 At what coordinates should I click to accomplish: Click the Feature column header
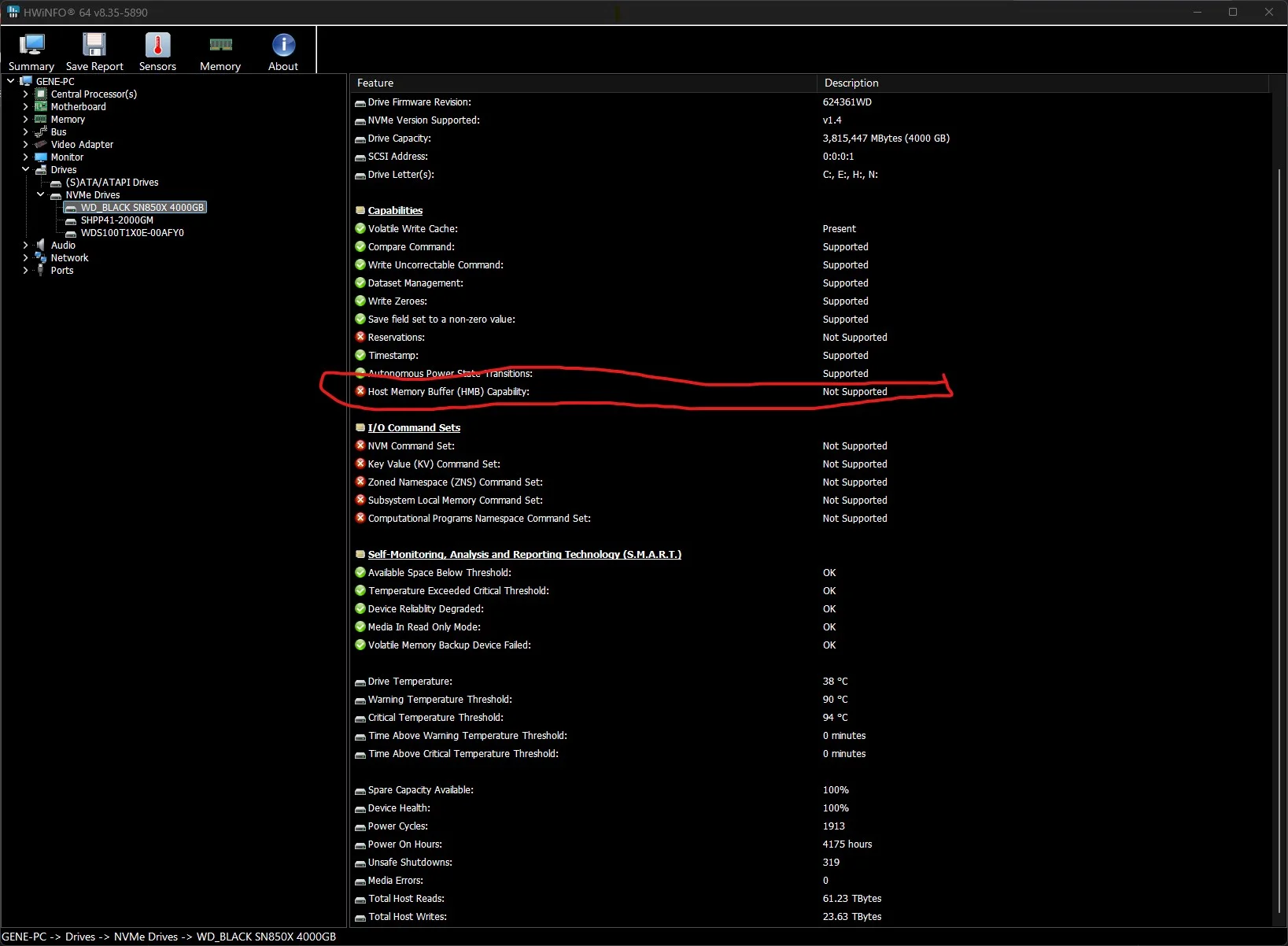[583, 83]
